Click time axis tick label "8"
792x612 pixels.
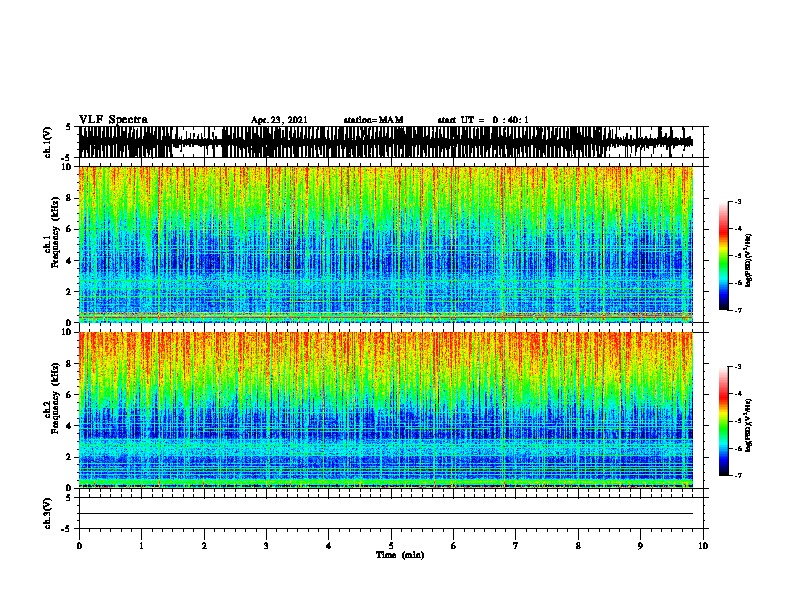coord(578,546)
